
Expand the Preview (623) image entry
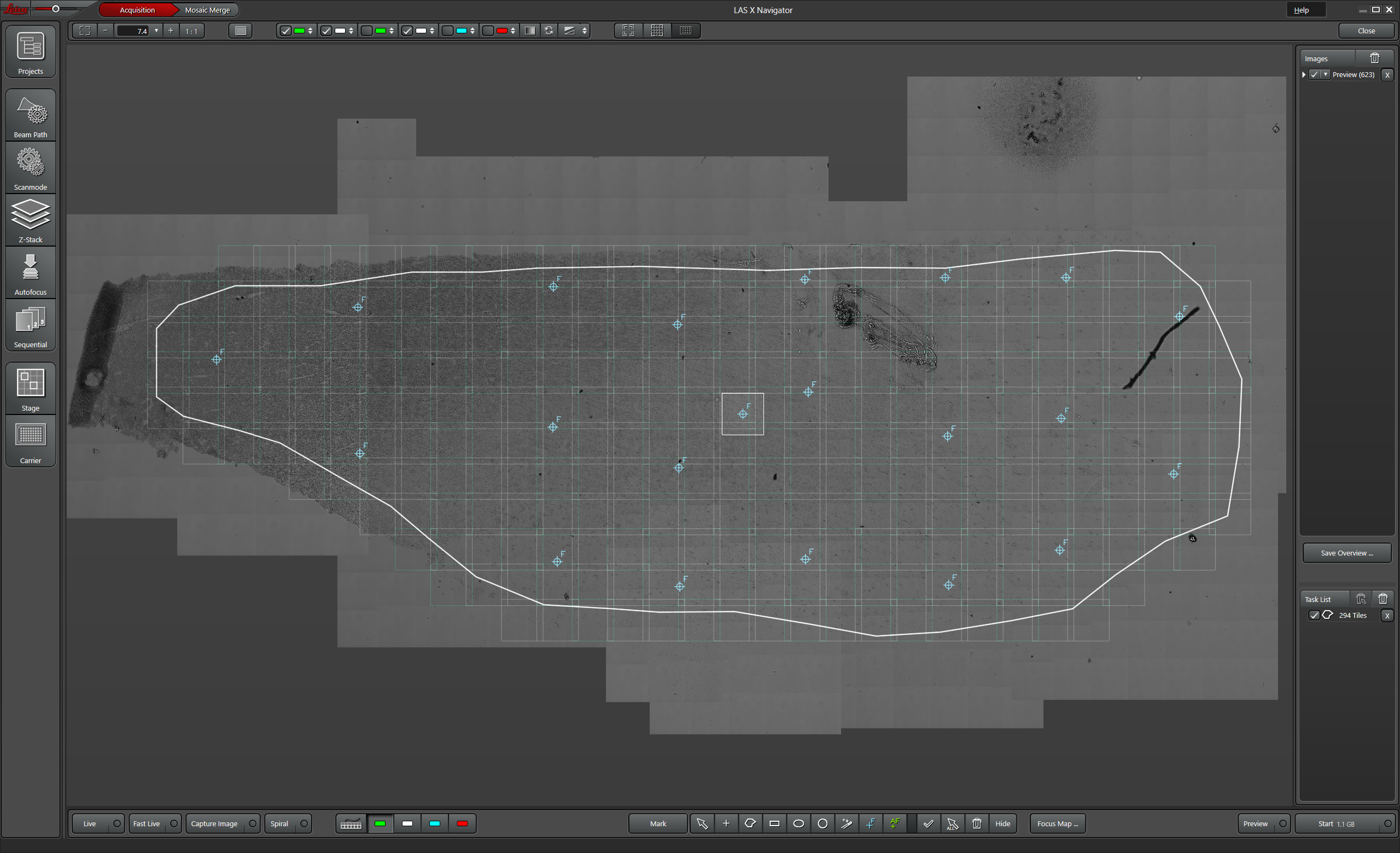(1304, 74)
